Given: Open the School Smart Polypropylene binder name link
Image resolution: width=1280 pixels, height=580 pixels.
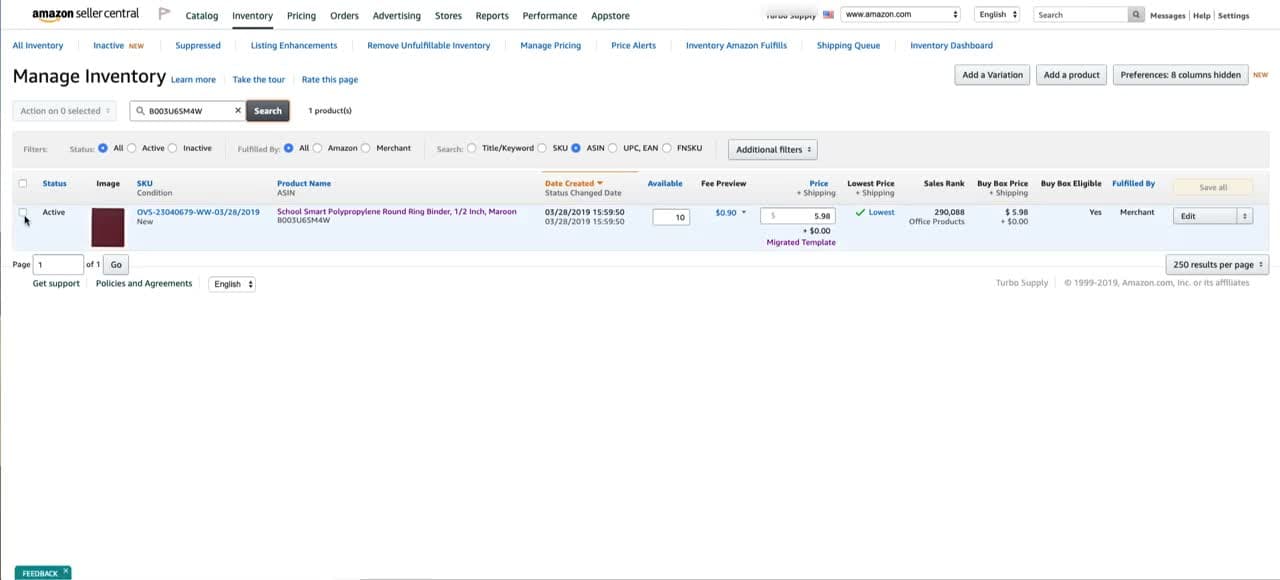Looking at the screenshot, I should point(397,212).
